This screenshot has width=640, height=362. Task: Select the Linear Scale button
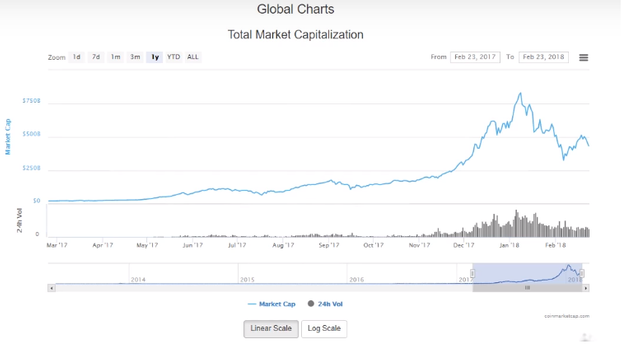tap(271, 329)
